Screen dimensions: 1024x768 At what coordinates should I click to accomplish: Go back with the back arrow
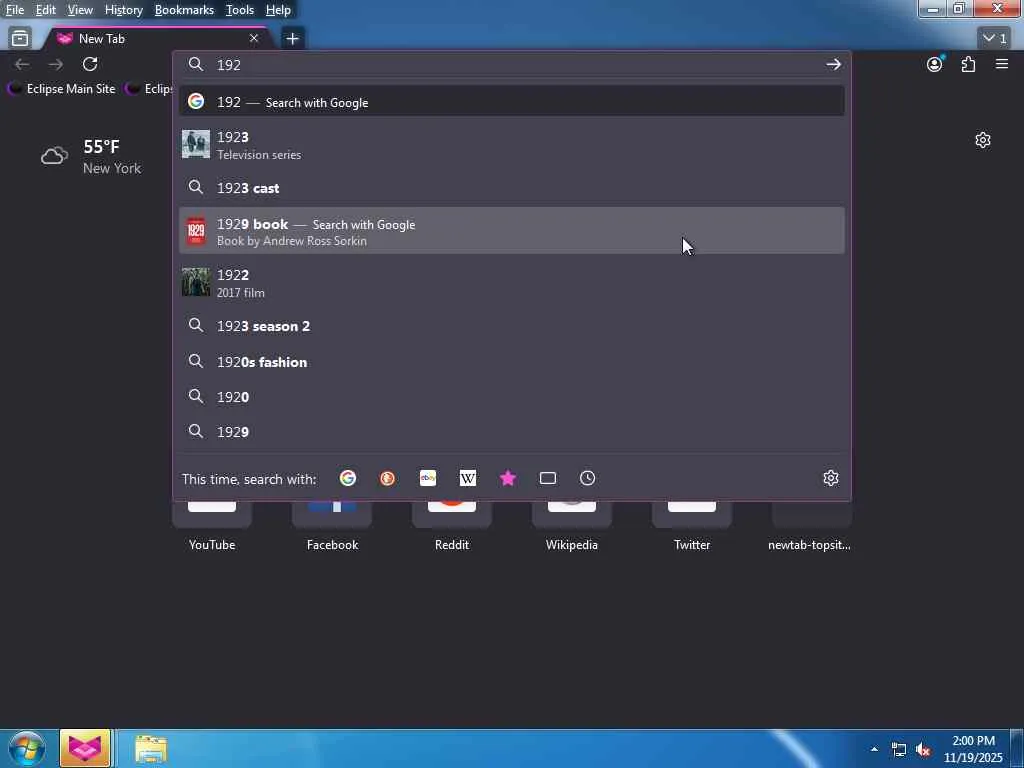coord(22,64)
